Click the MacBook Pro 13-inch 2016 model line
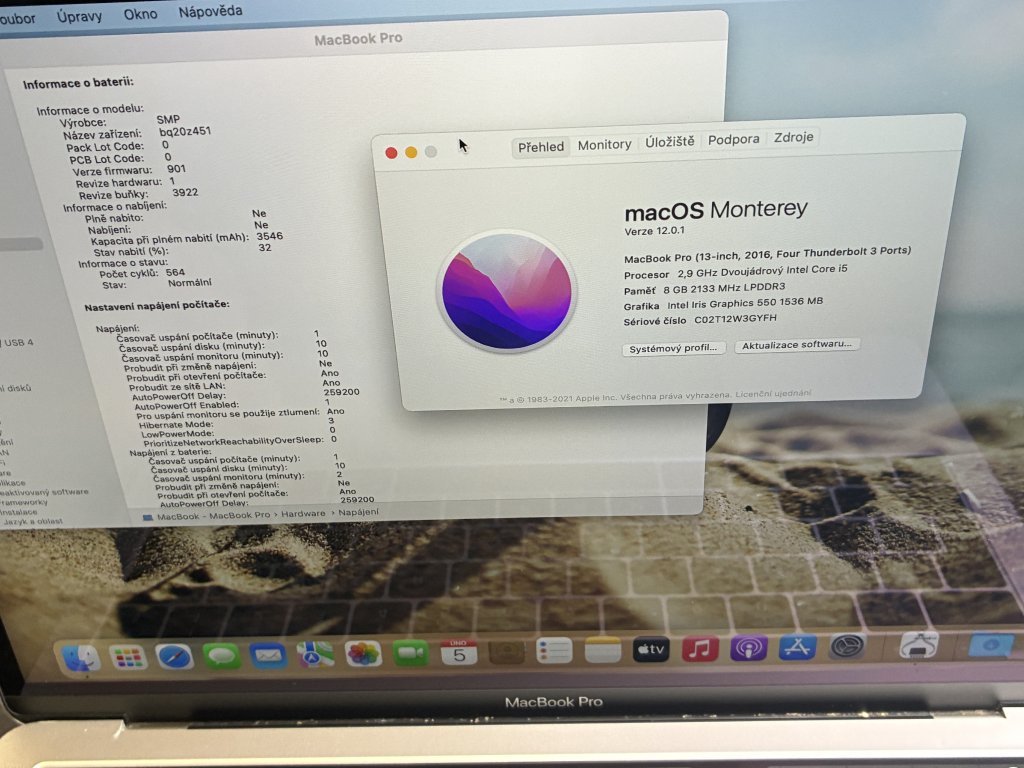 click(x=767, y=254)
